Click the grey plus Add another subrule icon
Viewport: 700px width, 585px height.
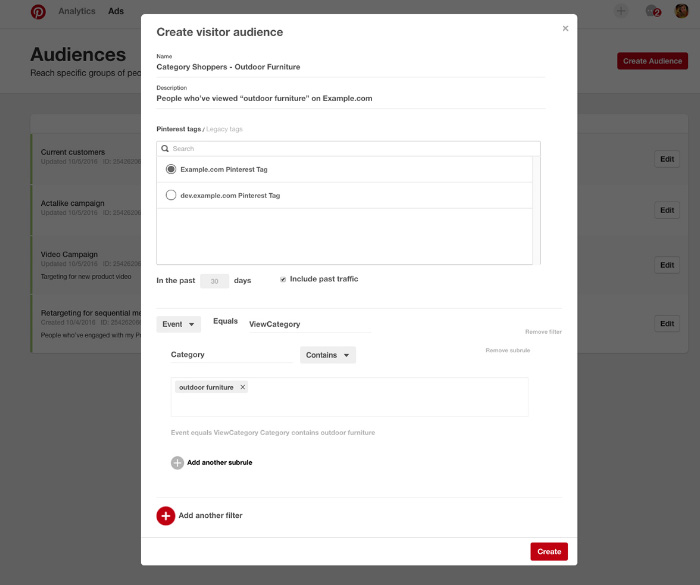tap(177, 463)
